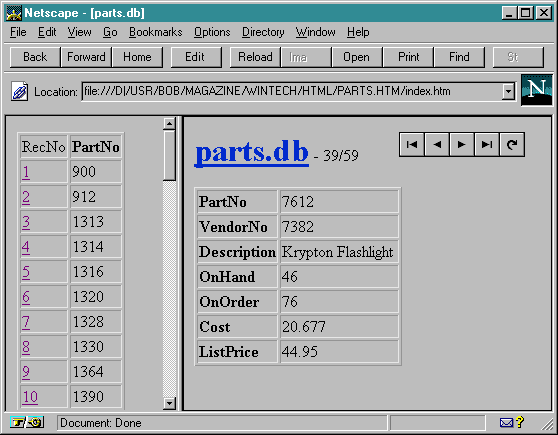The image size is (558, 435).
Task: Click the location link paperclip icon
Action: click(19, 92)
